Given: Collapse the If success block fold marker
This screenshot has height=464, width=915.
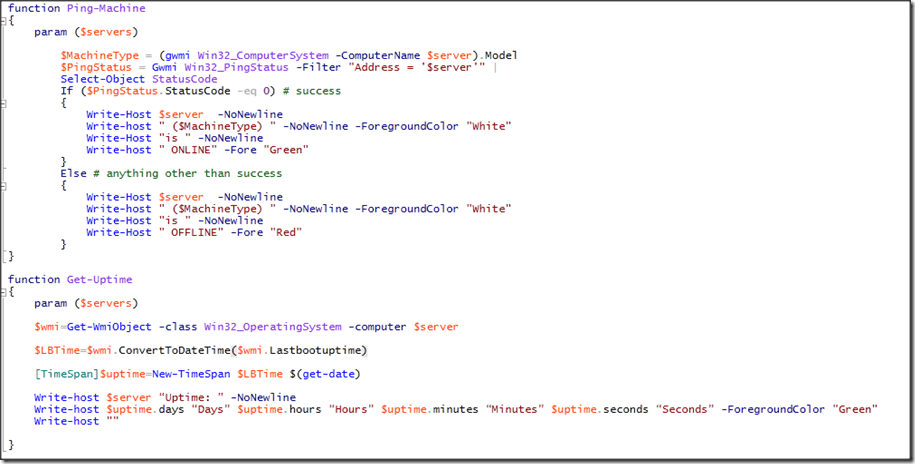Looking at the screenshot, I should (x=4, y=103).
